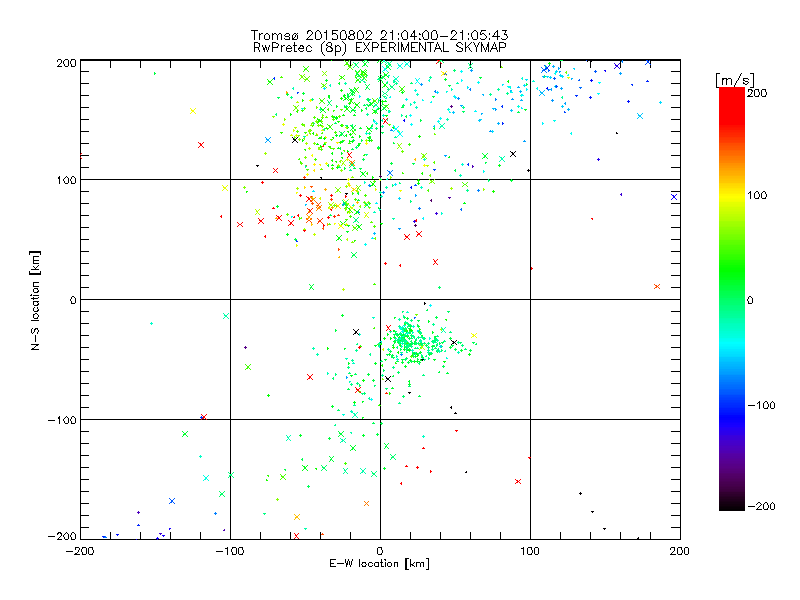The height and width of the screenshot is (600, 800).
Task: Click the colorbar's green band at 0
Action: click(x=732, y=300)
